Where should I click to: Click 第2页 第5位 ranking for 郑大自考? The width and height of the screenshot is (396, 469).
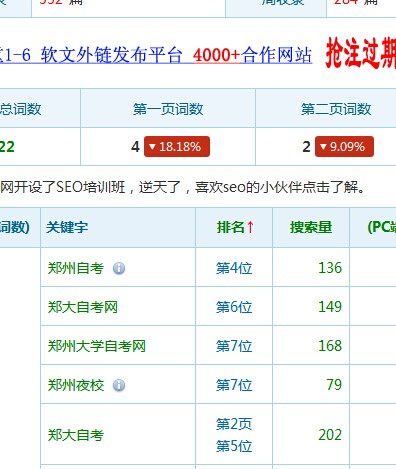coord(234,435)
